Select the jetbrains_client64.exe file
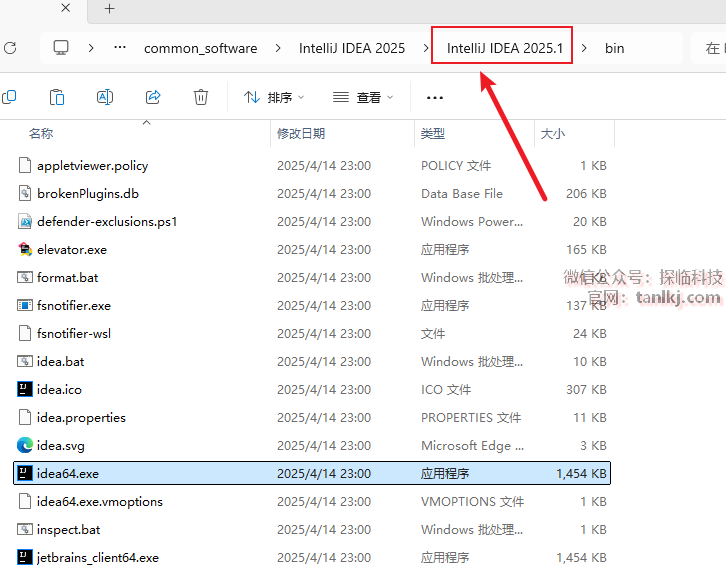Viewport: 726px width, 566px height. coord(97,557)
